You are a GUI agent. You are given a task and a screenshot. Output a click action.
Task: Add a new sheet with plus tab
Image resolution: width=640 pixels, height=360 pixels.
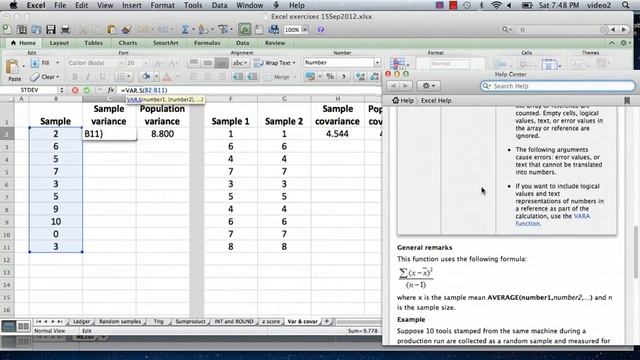327,322
